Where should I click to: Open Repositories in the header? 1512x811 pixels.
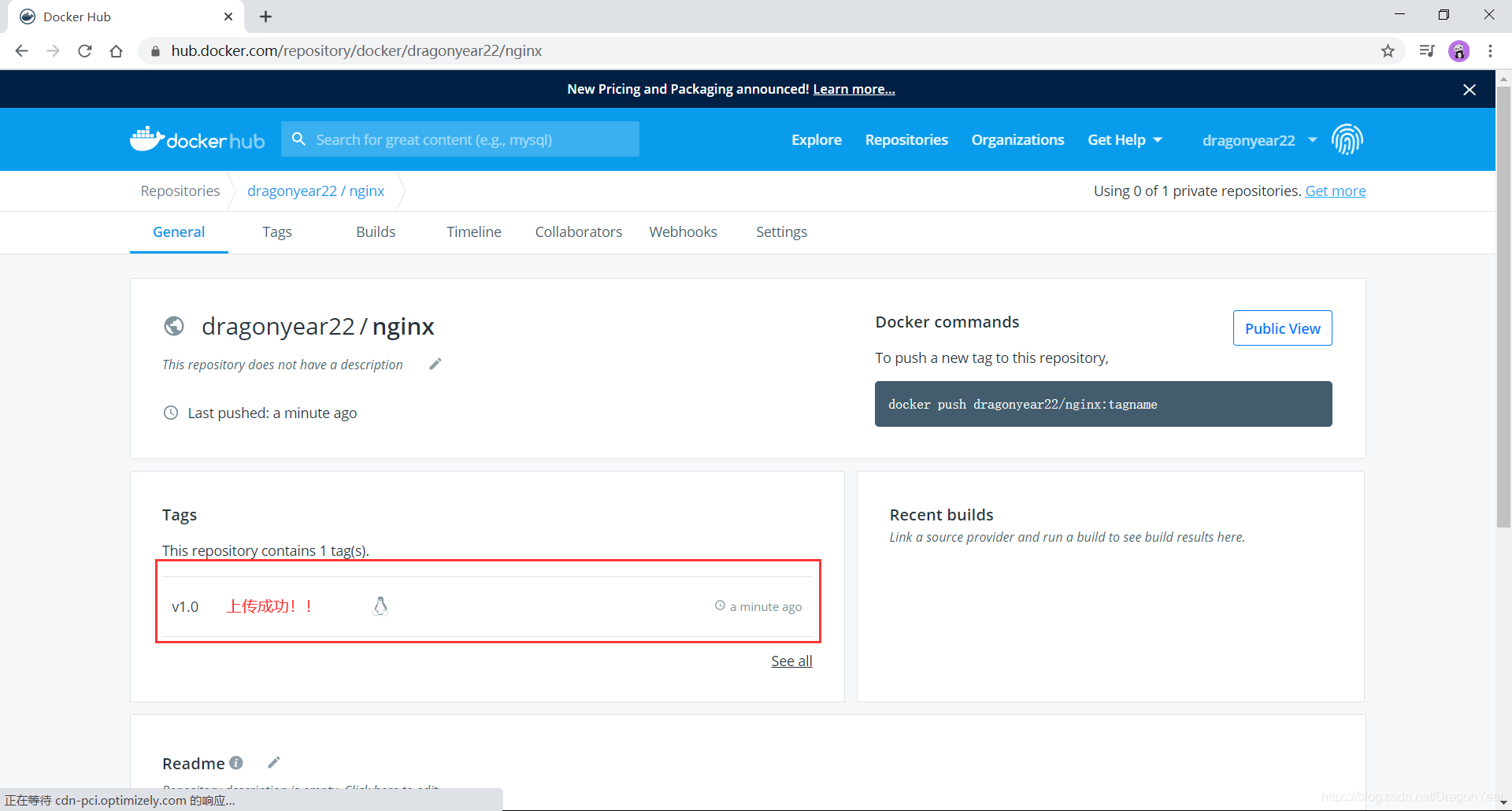click(x=906, y=139)
